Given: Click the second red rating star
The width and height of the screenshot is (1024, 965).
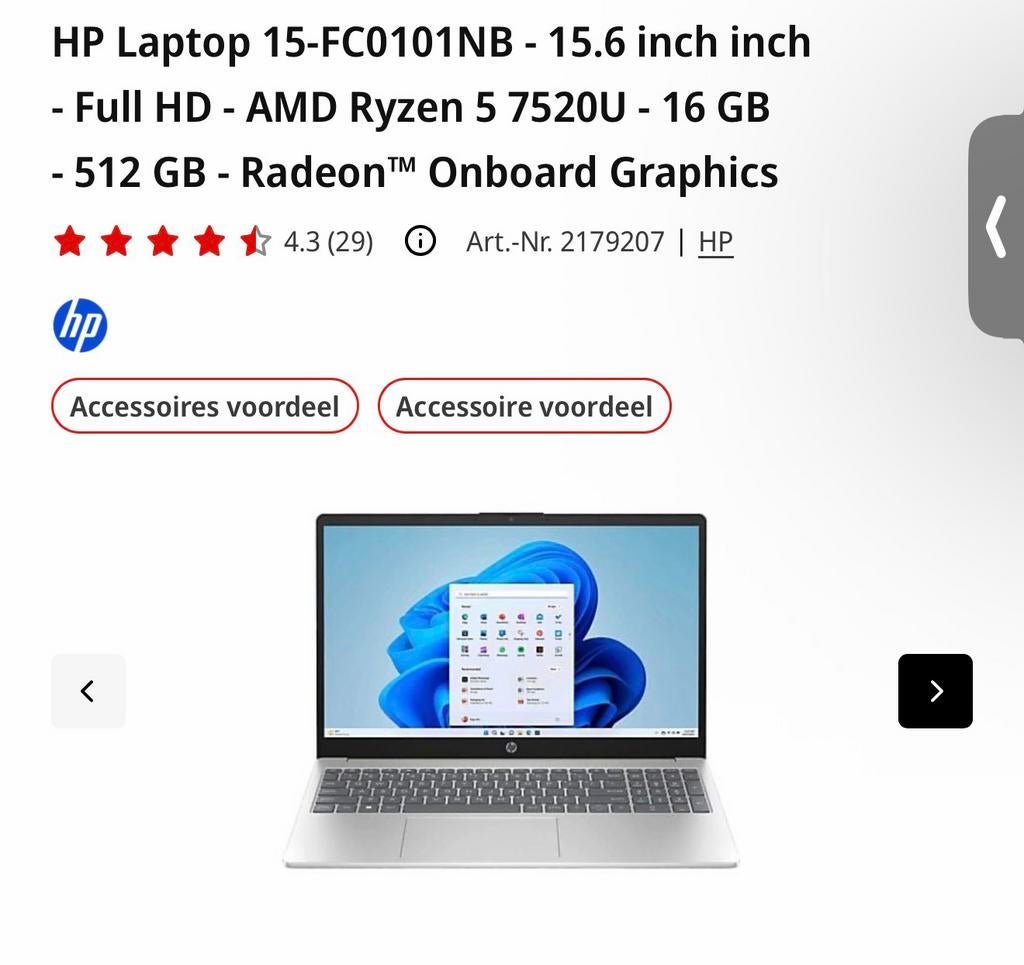Looking at the screenshot, I should 116,242.
